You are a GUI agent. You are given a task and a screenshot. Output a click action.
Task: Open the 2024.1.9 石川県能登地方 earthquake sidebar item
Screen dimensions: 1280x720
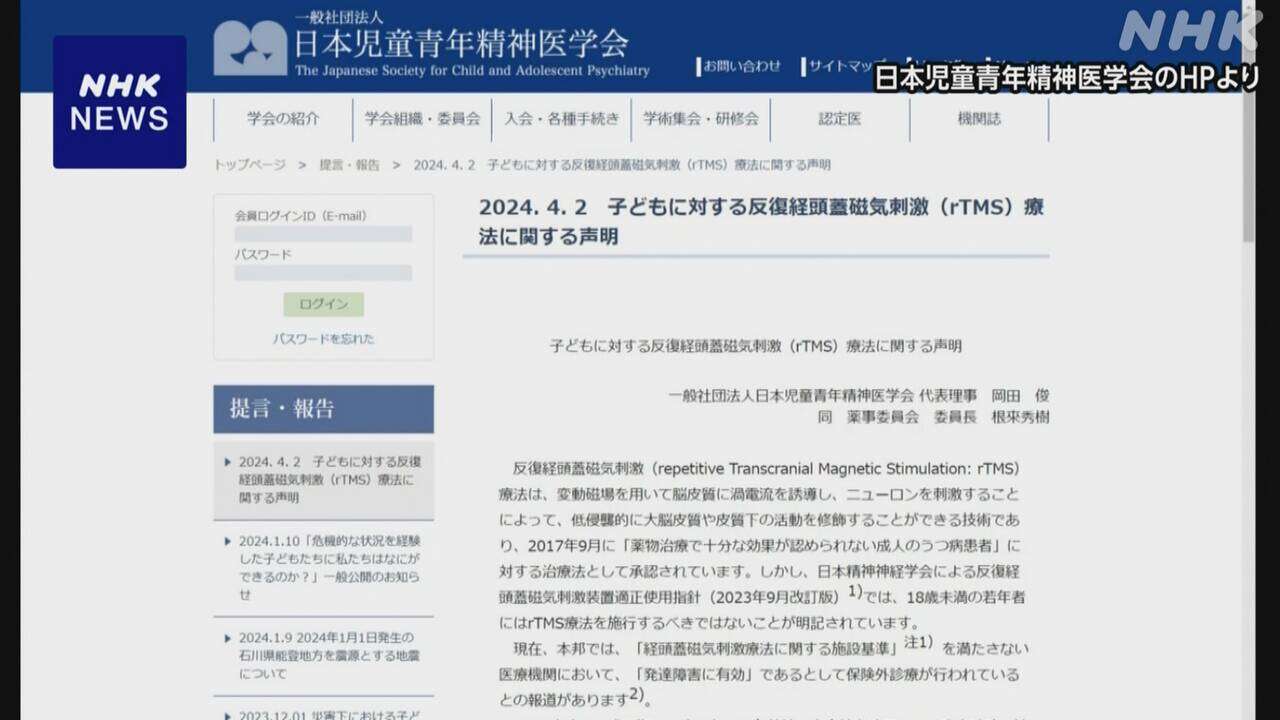click(323, 656)
